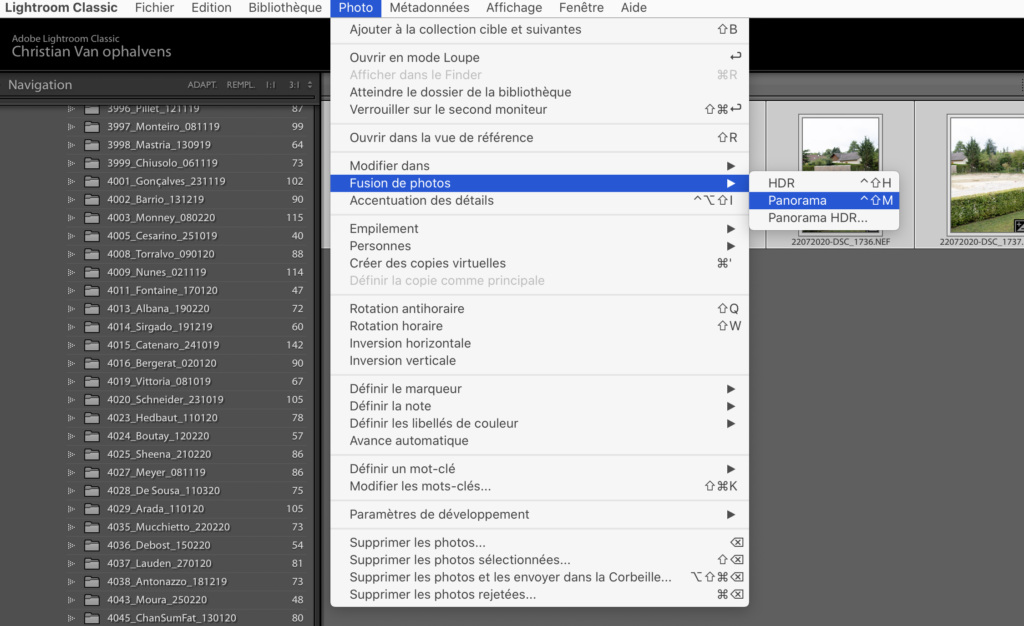1024x626 pixels.
Task: Choose Atteindre le dossier de la bibliothèque
Action: (x=539, y=92)
